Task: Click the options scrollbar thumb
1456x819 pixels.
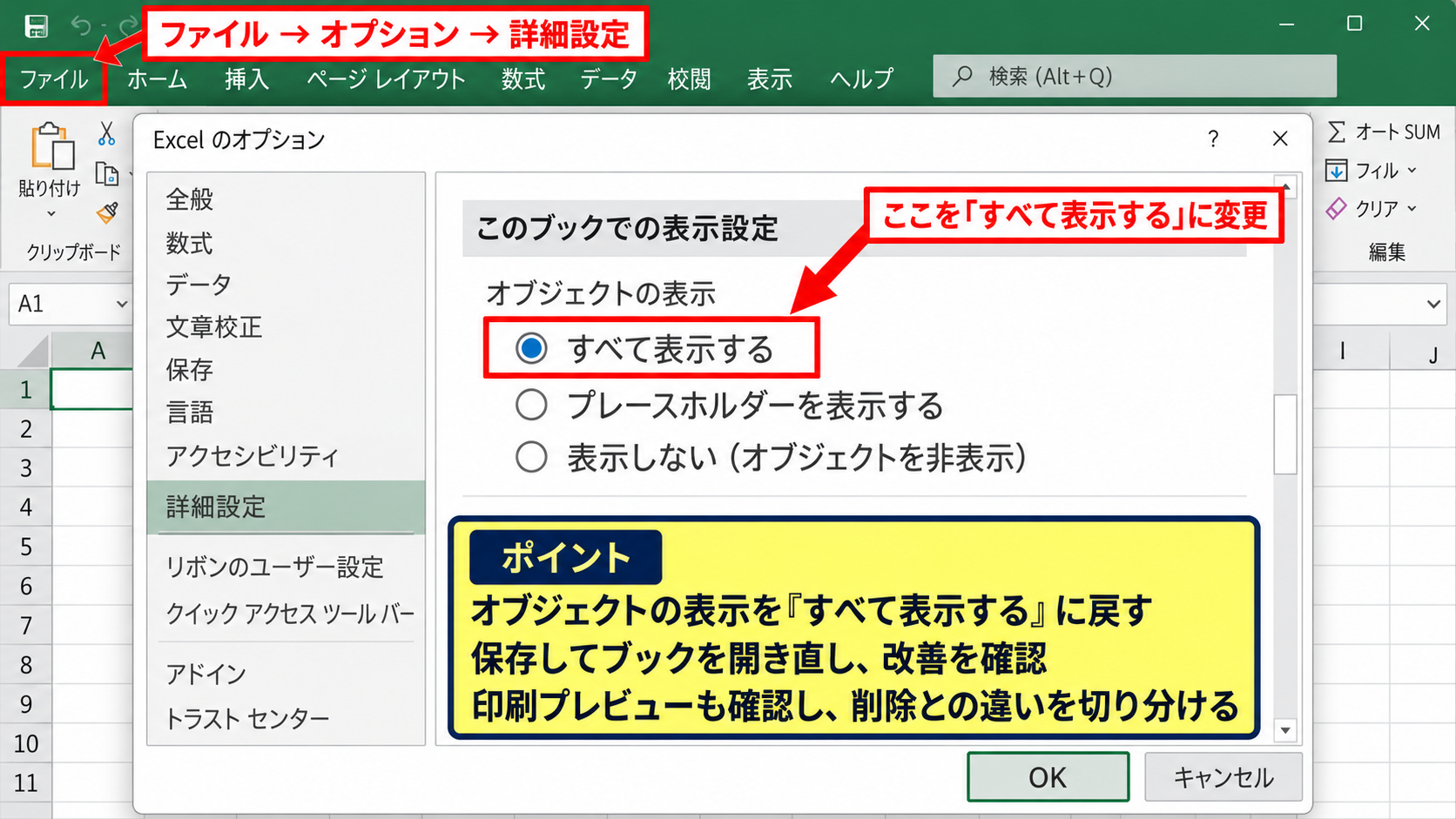Action: click(x=1285, y=434)
